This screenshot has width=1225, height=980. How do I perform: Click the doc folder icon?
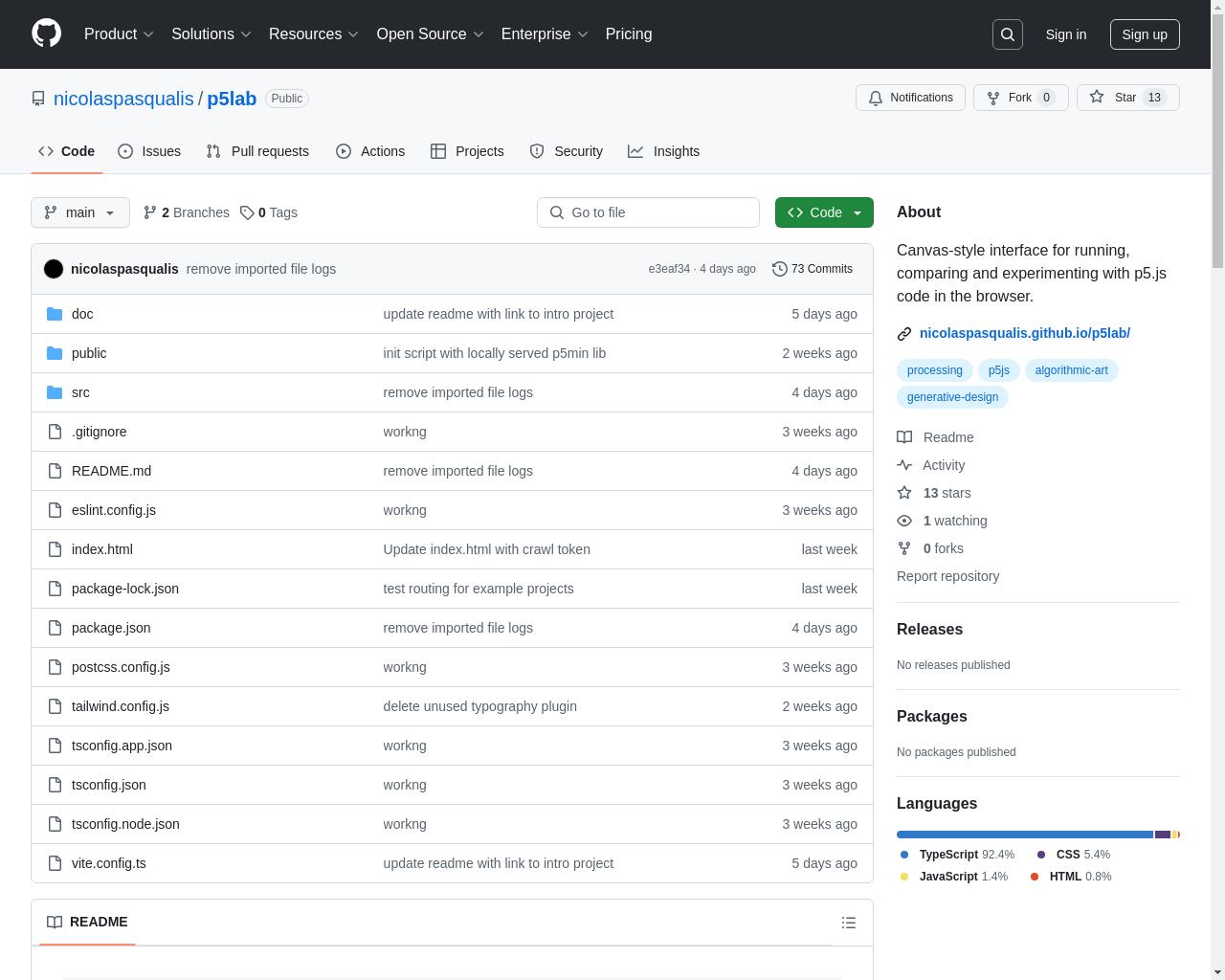tap(55, 314)
